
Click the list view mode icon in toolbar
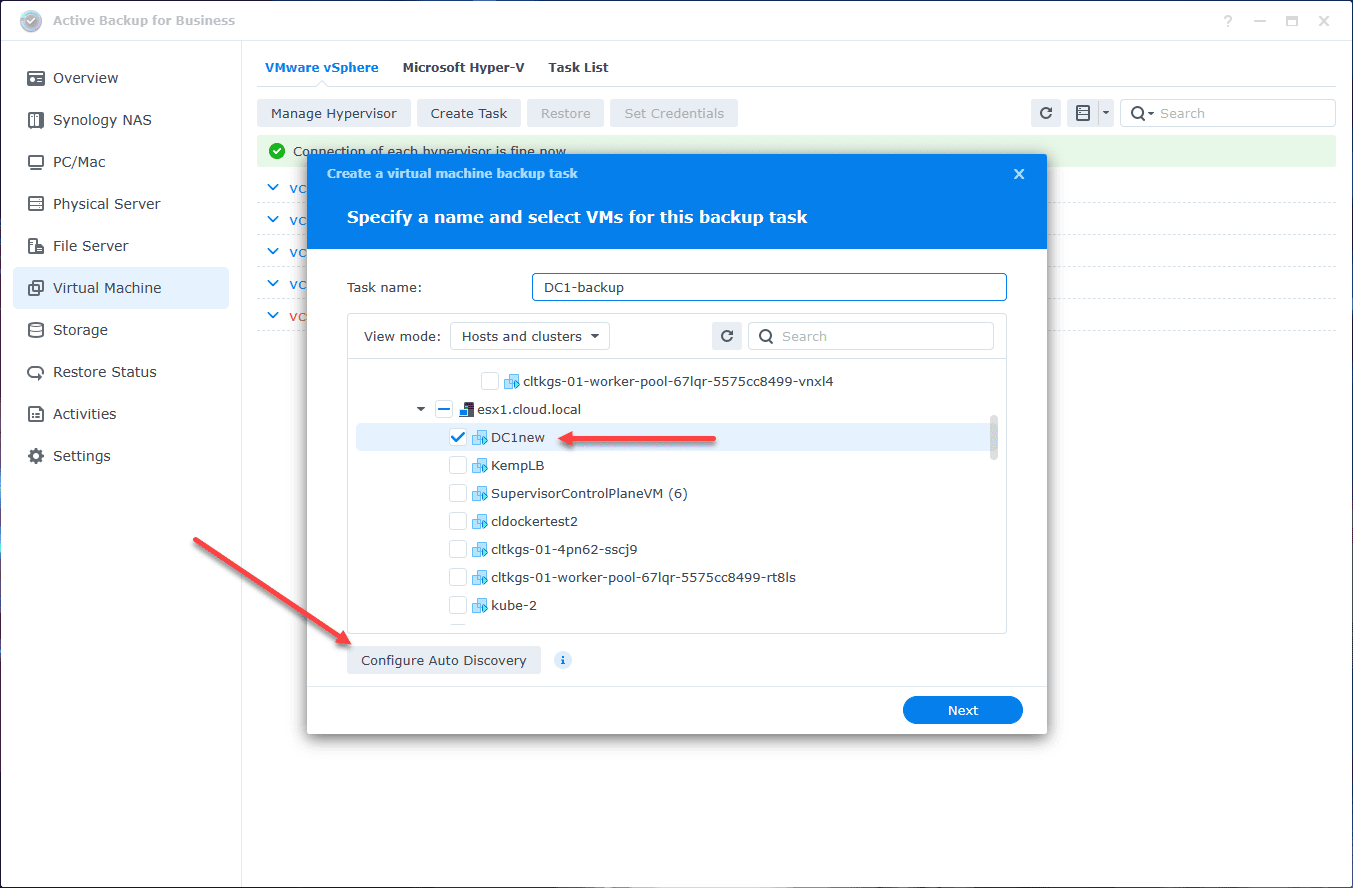point(1082,113)
